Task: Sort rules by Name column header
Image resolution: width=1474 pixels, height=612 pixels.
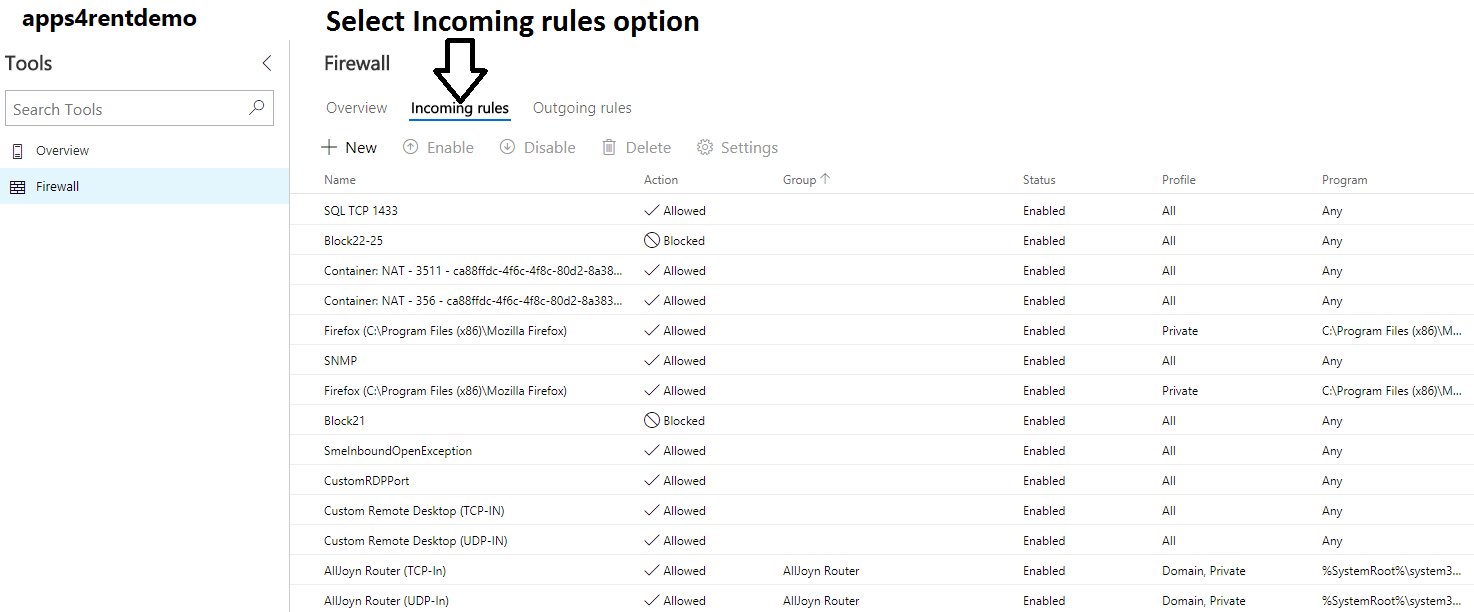Action: click(x=340, y=180)
